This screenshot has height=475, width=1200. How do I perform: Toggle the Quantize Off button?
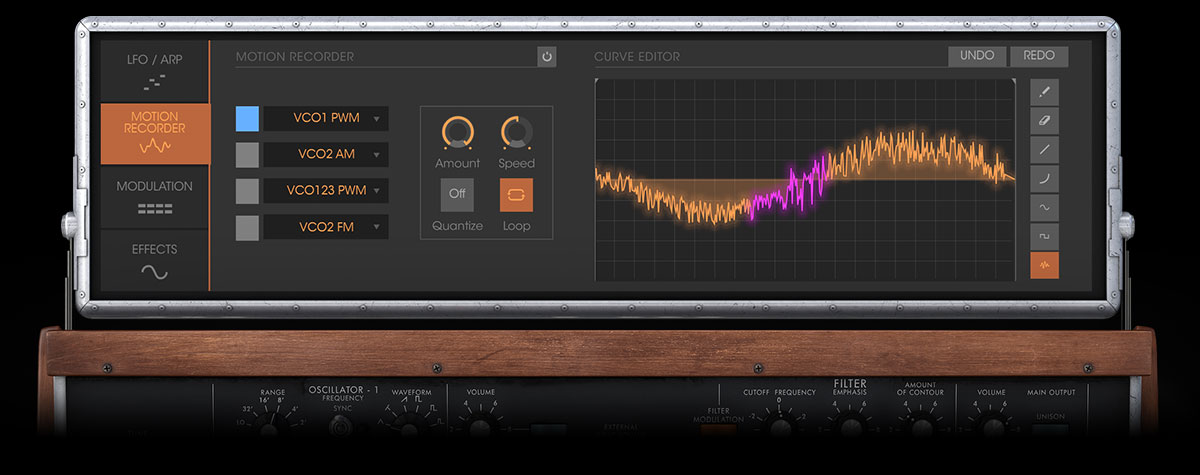click(457, 194)
